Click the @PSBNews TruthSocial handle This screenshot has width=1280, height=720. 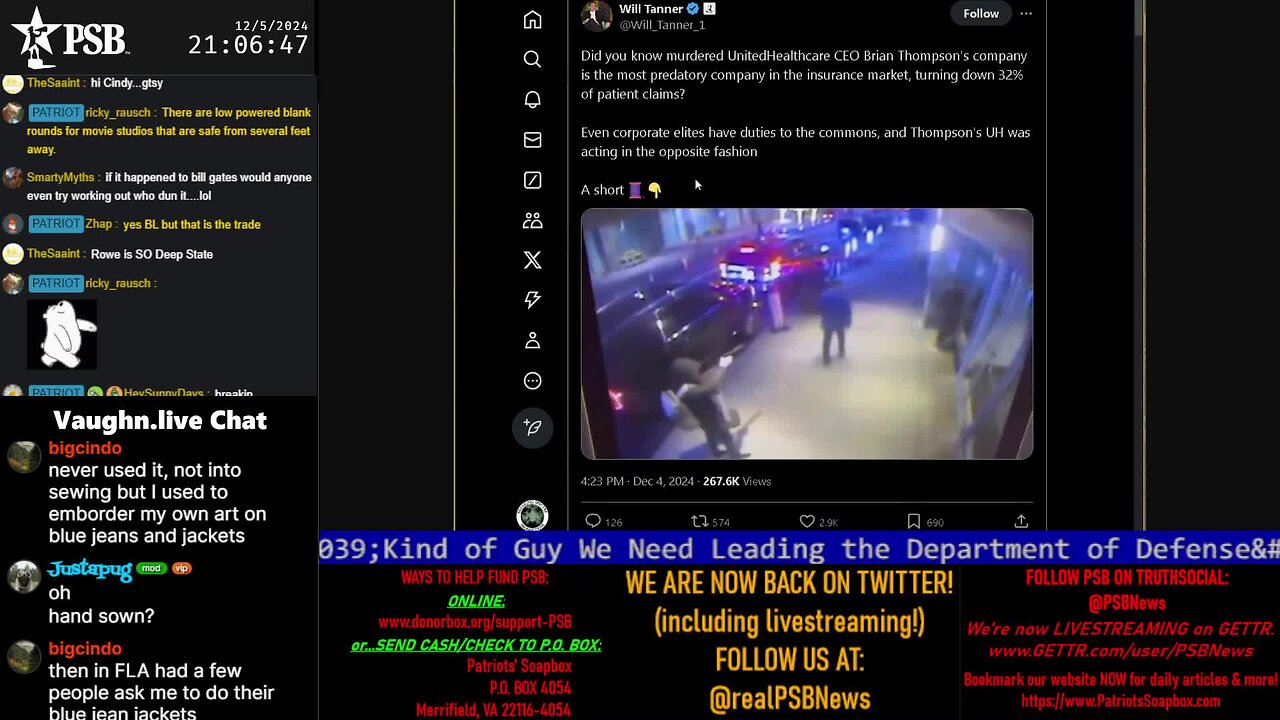click(1127, 603)
